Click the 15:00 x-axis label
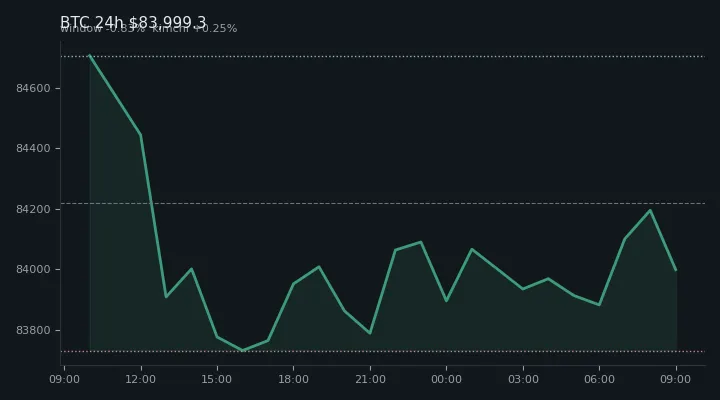Image resolution: width=720 pixels, height=400 pixels. point(217,379)
